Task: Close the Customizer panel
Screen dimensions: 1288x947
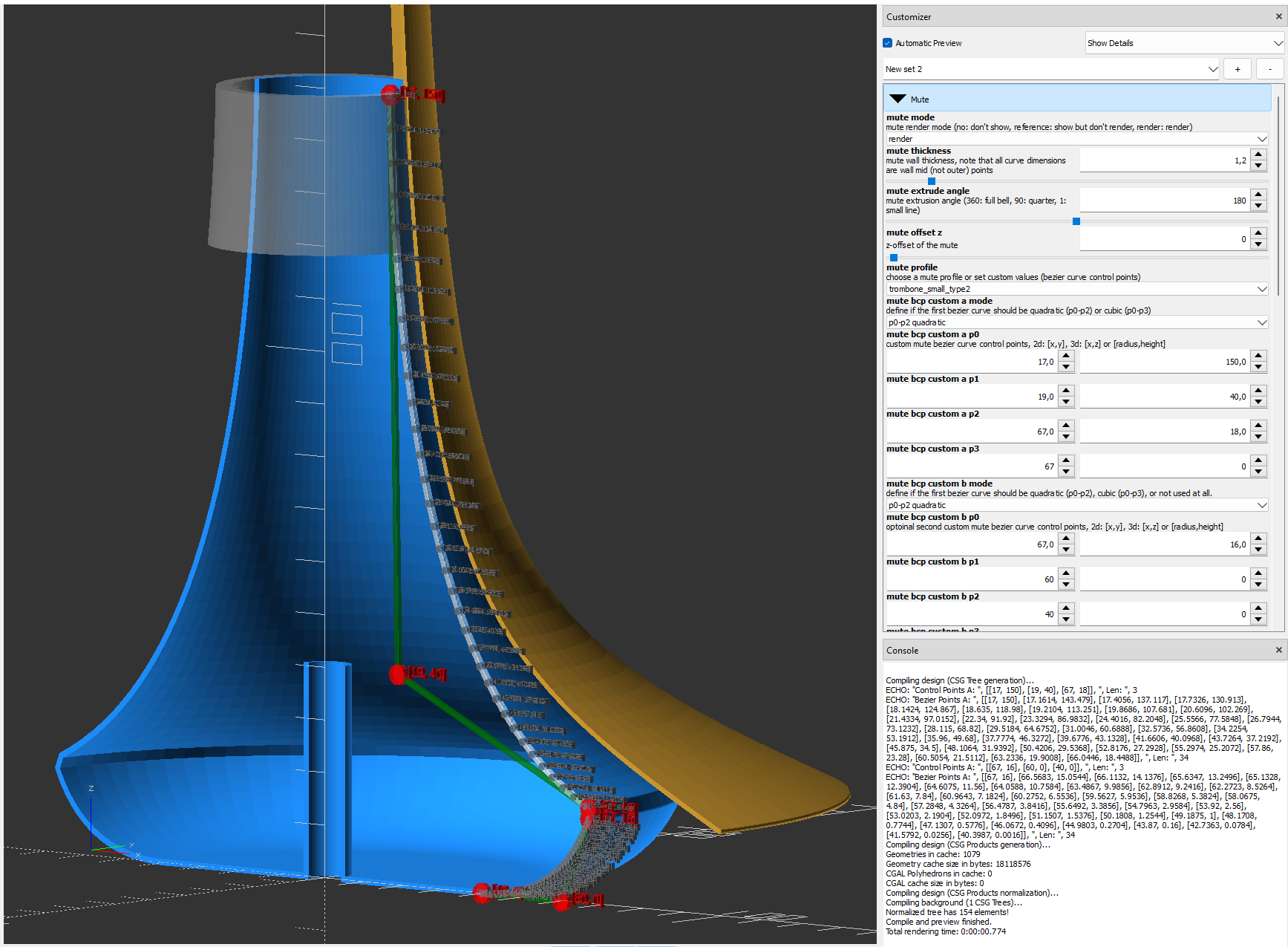Action: coord(1278,16)
